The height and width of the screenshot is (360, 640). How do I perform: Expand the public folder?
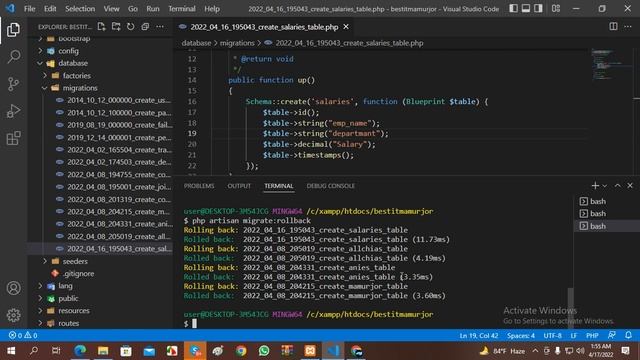tap(68, 298)
